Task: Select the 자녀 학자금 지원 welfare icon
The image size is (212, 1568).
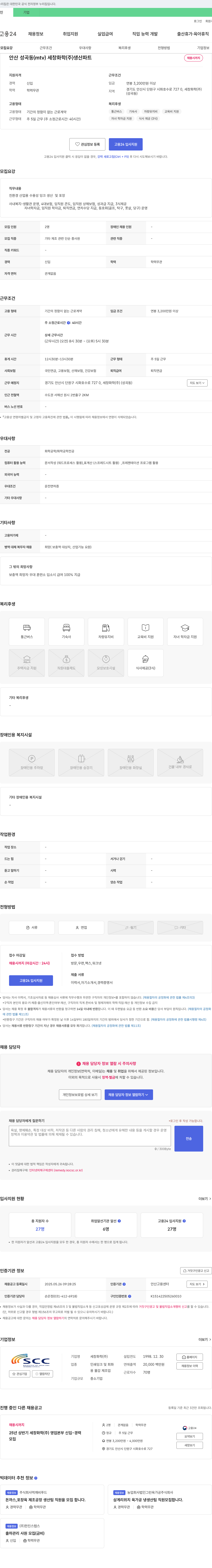Action: point(185,631)
